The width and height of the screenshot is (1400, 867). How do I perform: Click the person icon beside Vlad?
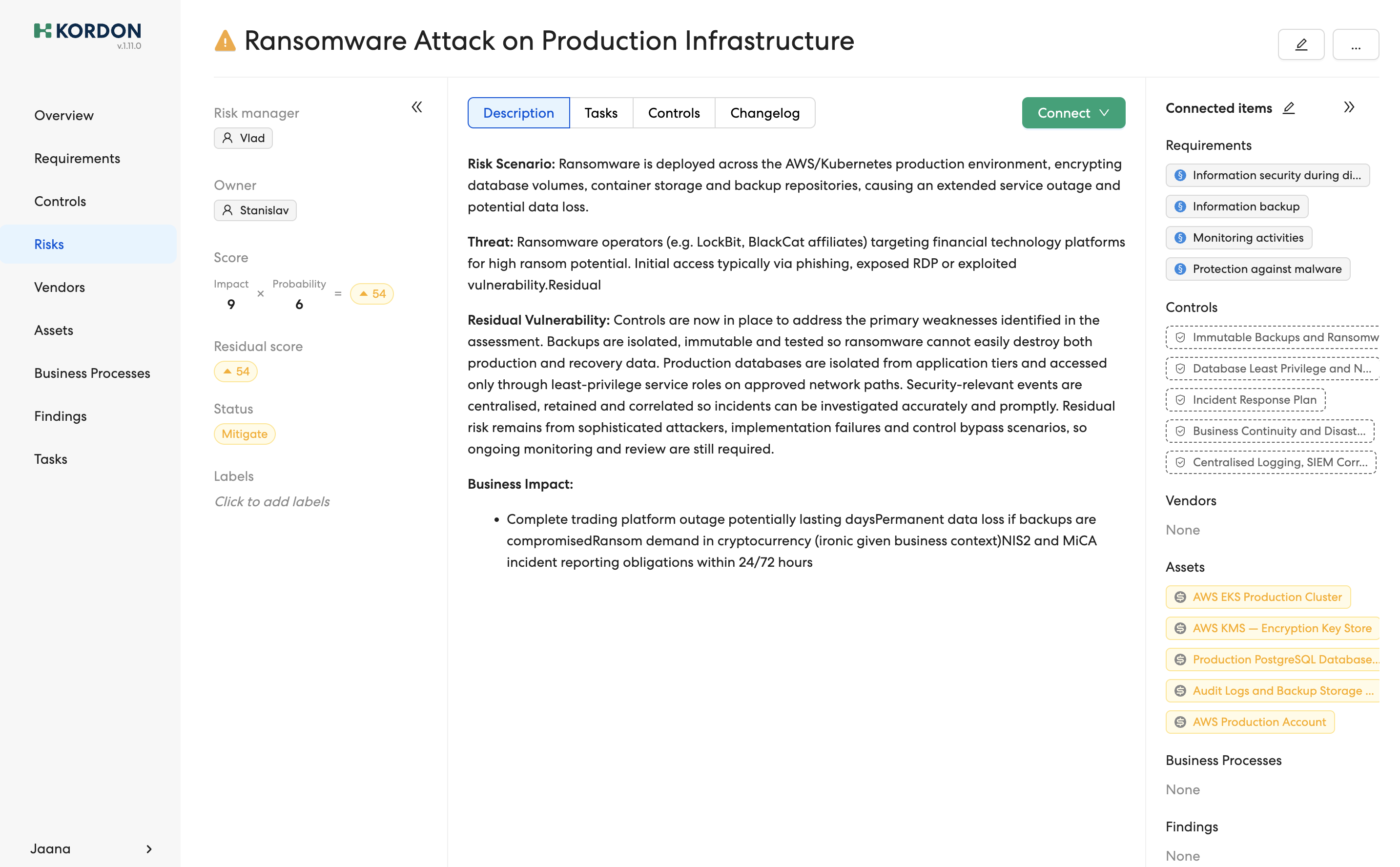pyautogui.click(x=227, y=138)
